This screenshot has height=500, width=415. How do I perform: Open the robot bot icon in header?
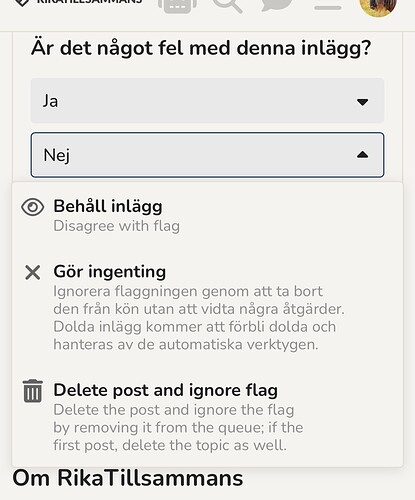click(x=177, y=6)
